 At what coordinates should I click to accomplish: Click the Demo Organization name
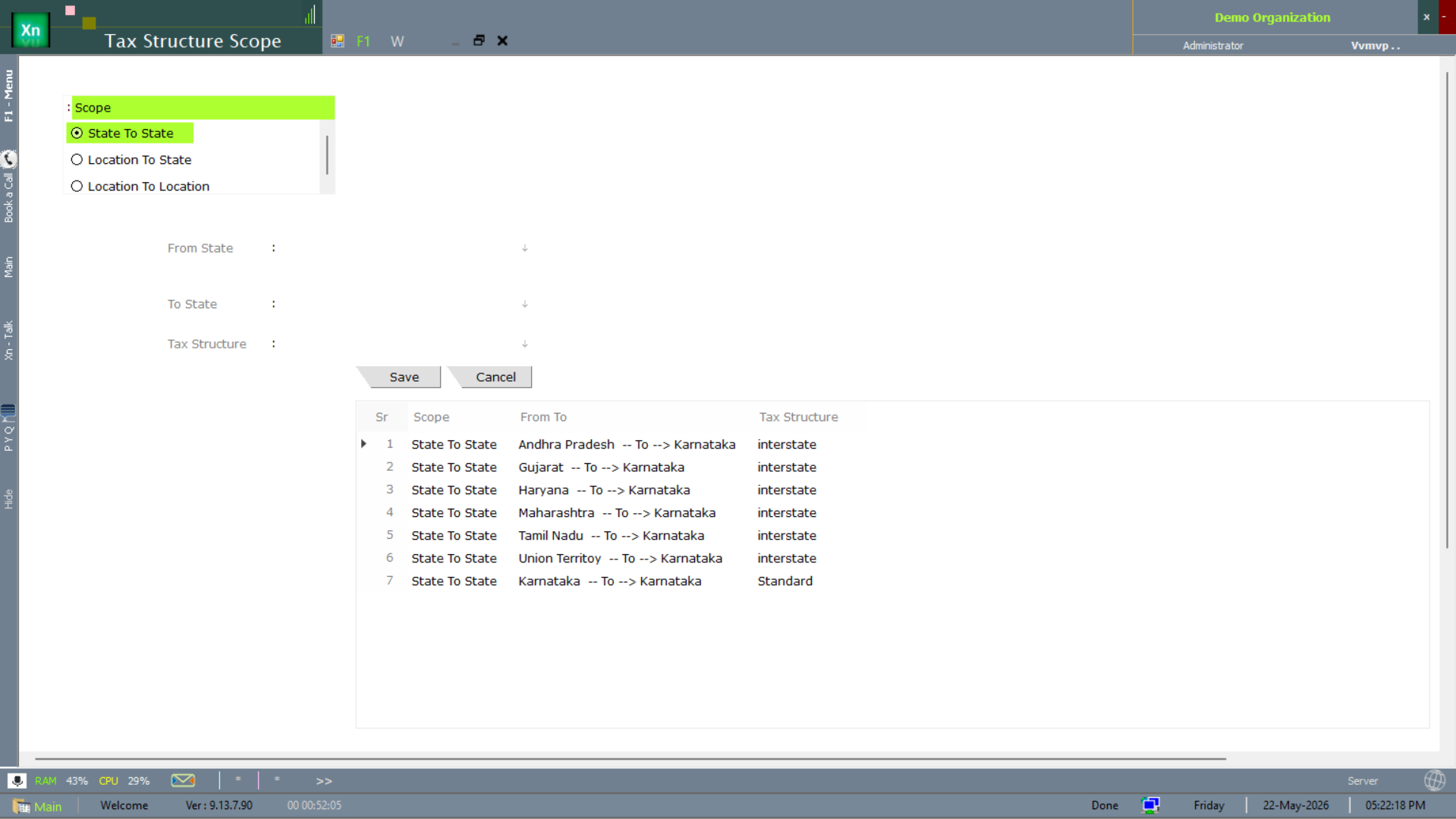[1272, 17]
